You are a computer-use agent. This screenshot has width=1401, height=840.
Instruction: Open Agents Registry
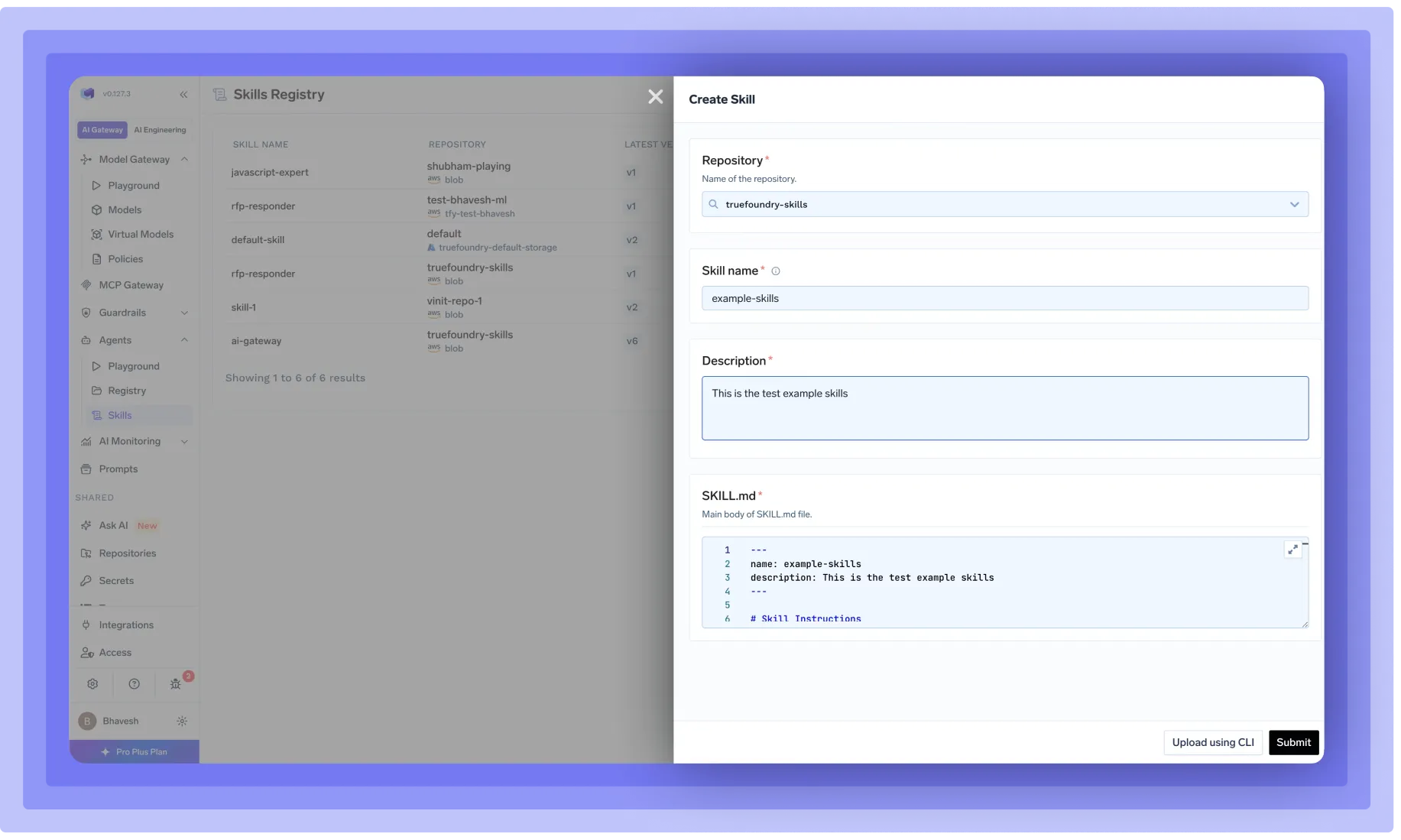pos(127,391)
